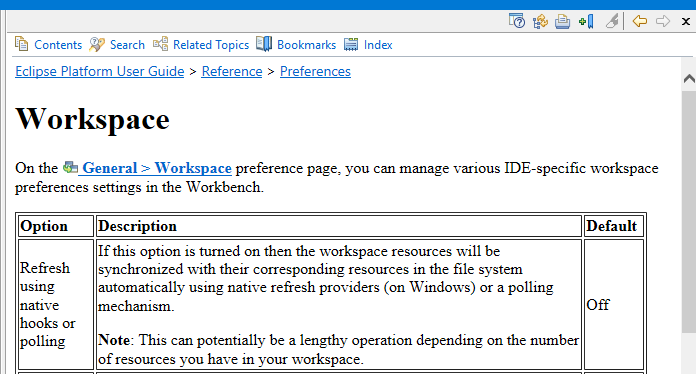Click the Default column header

click(613, 226)
